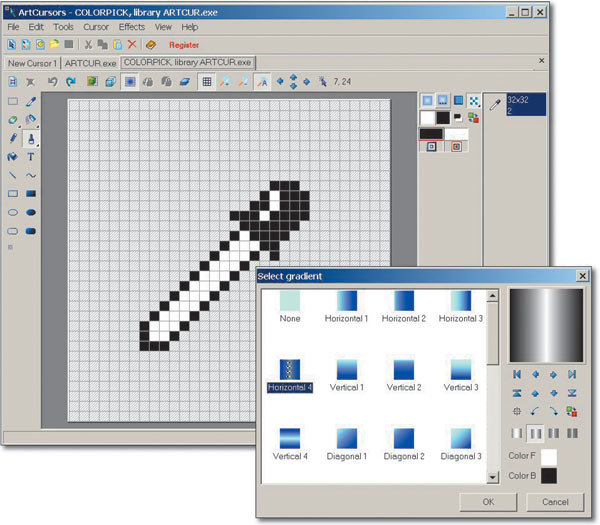This screenshot has width=600, height=525.
Task: Select the curve line tool
Action: pos(31,175)
